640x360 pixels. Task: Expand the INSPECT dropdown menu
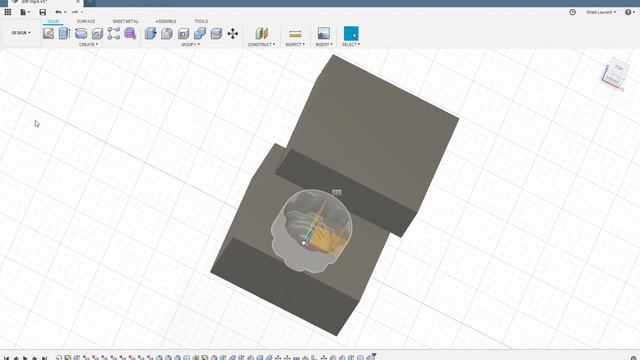coord(295,44)
